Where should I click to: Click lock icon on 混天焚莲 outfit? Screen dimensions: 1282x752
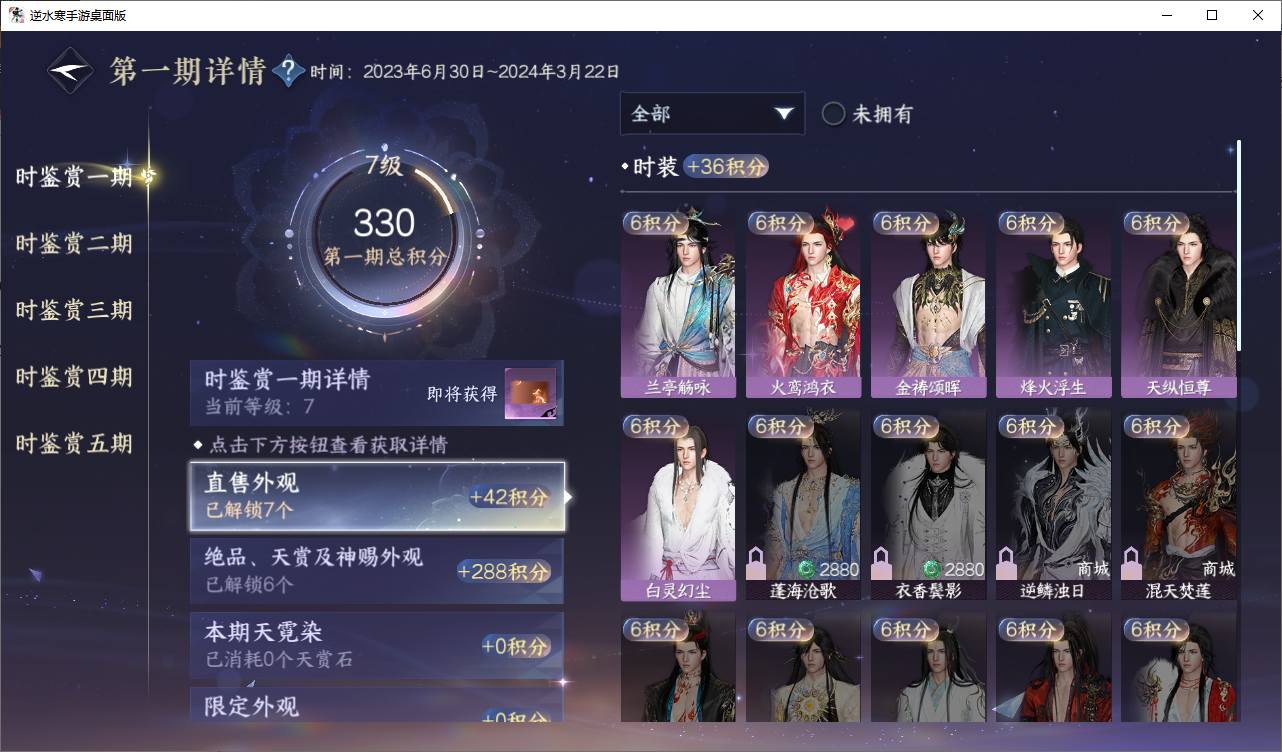click(1132, 561)
